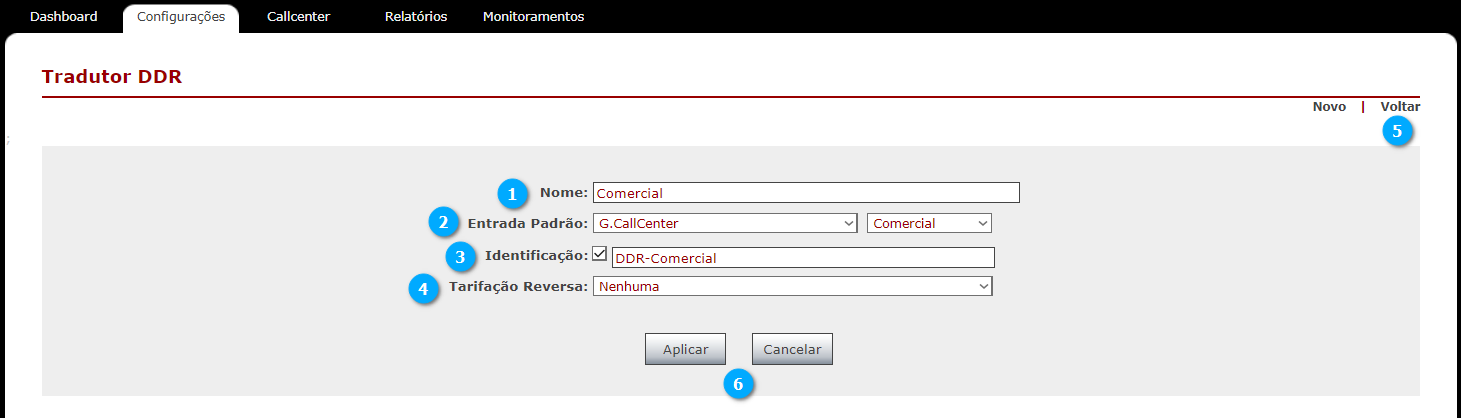This screenshot has width=1461, height=418.
Task: Toggle the Identificação checkbox
Action: pyautogui.click(x=600, y=254)
